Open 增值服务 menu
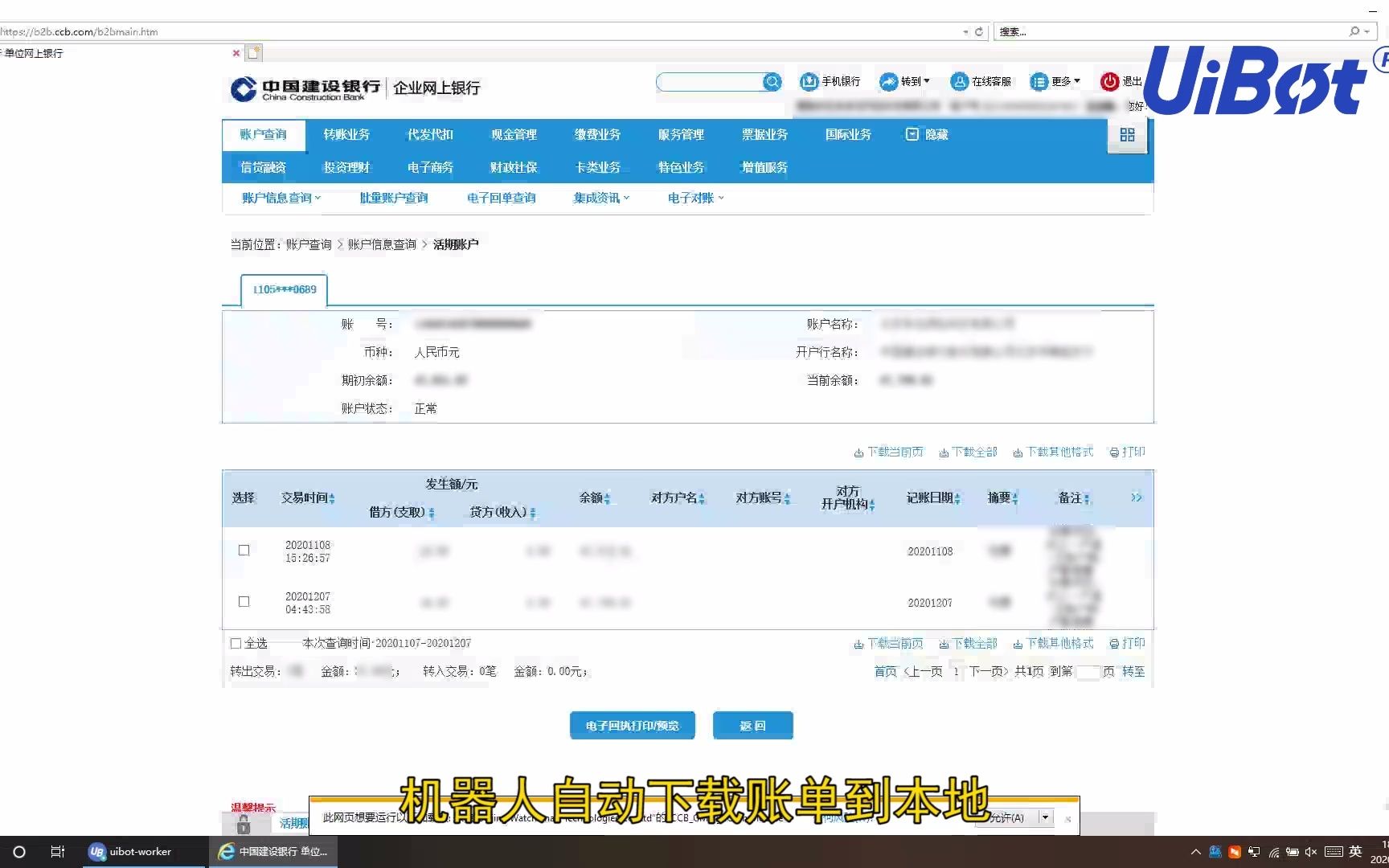 click(764, 167)
